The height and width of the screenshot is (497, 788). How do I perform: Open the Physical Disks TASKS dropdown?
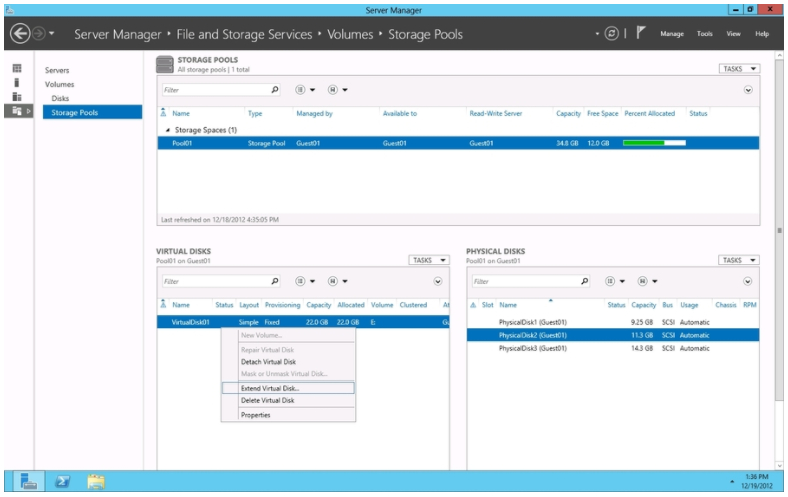point(738,260)
